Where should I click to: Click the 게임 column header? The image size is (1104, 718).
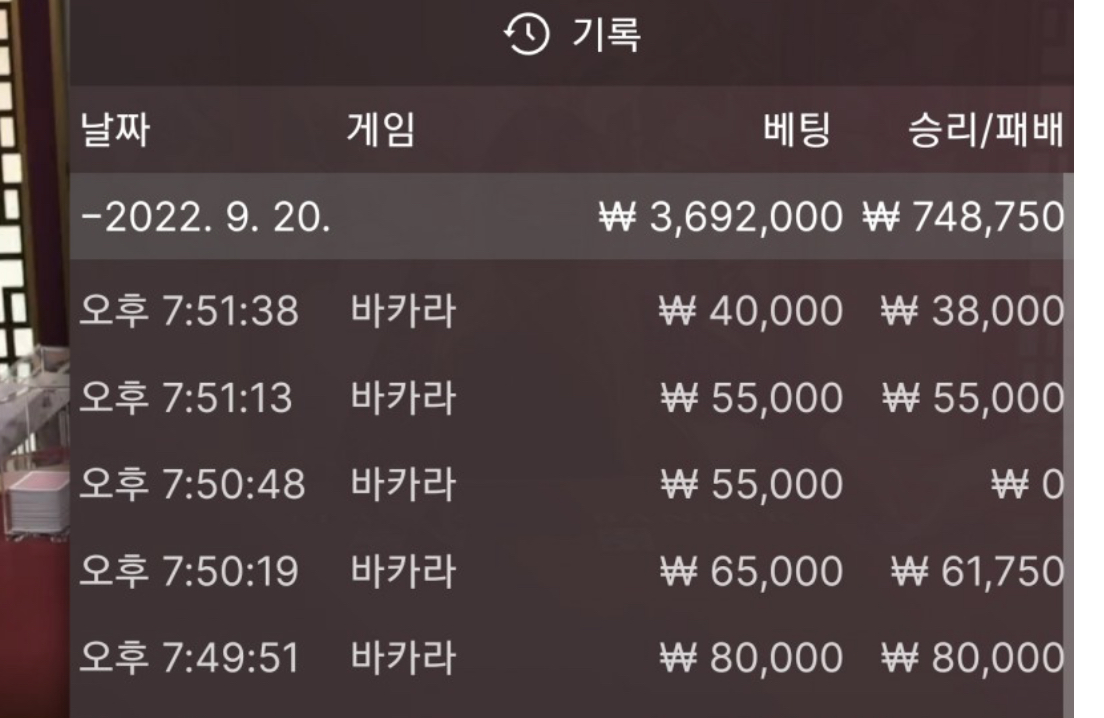pyautogui.click(x=379, y=131)
